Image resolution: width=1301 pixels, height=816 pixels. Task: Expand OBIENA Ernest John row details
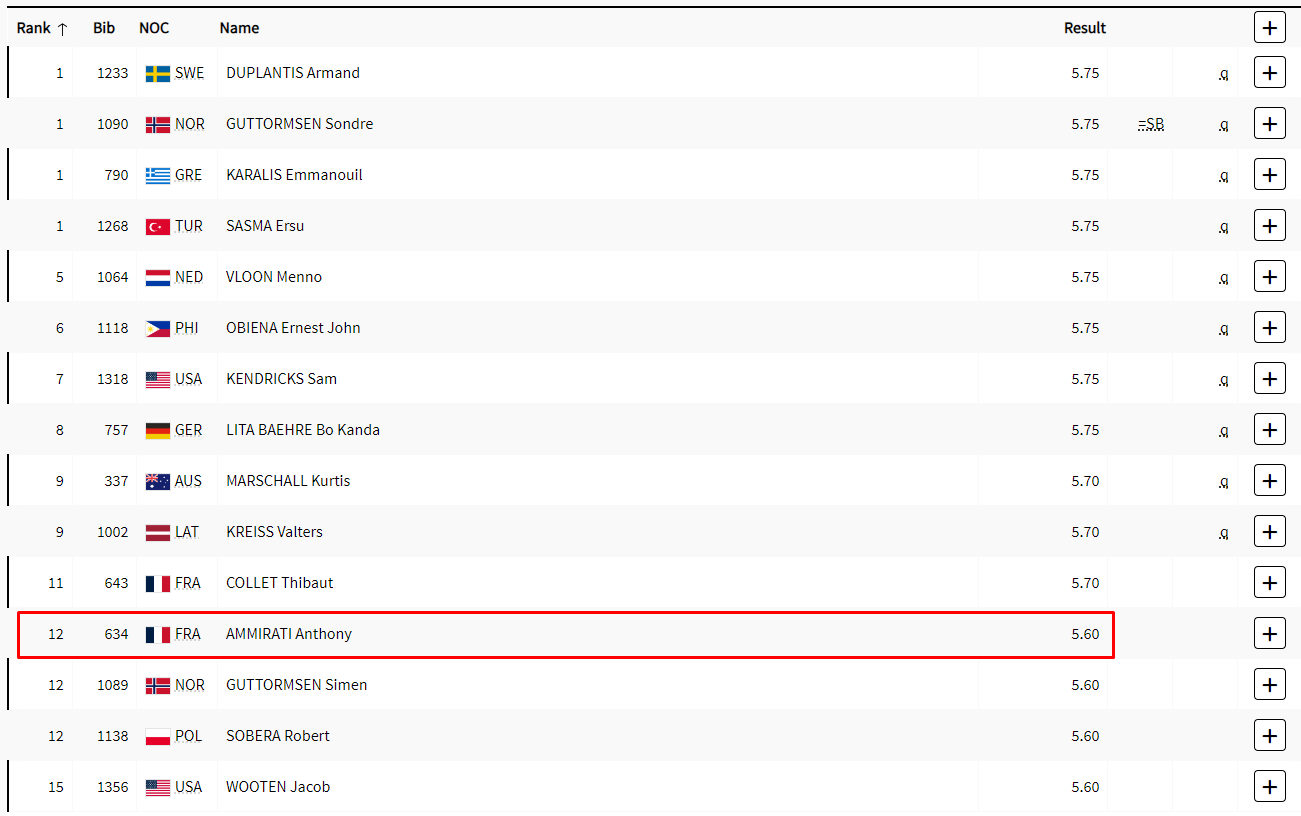click(x=1269, y=328)
